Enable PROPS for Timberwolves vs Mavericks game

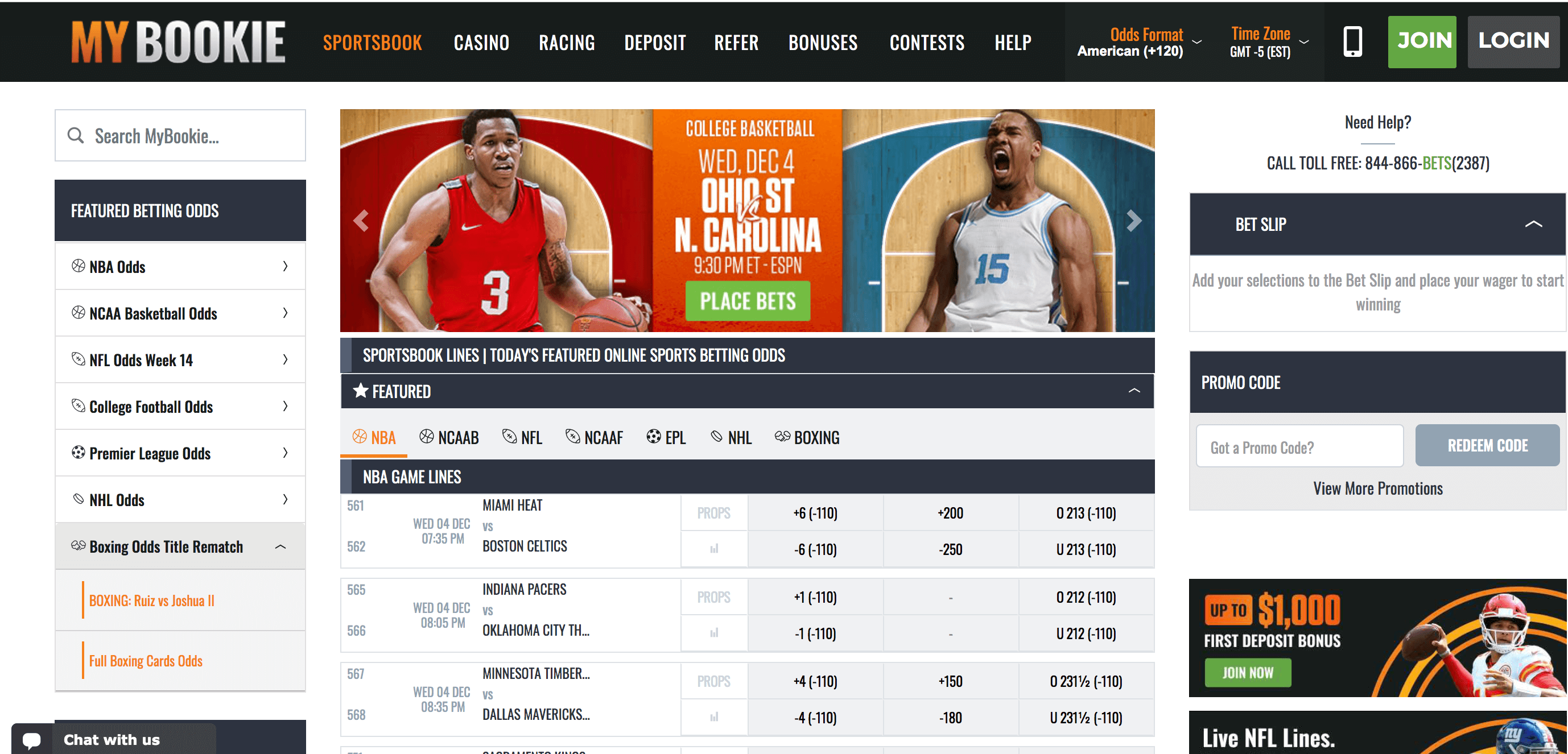point(713,681)
